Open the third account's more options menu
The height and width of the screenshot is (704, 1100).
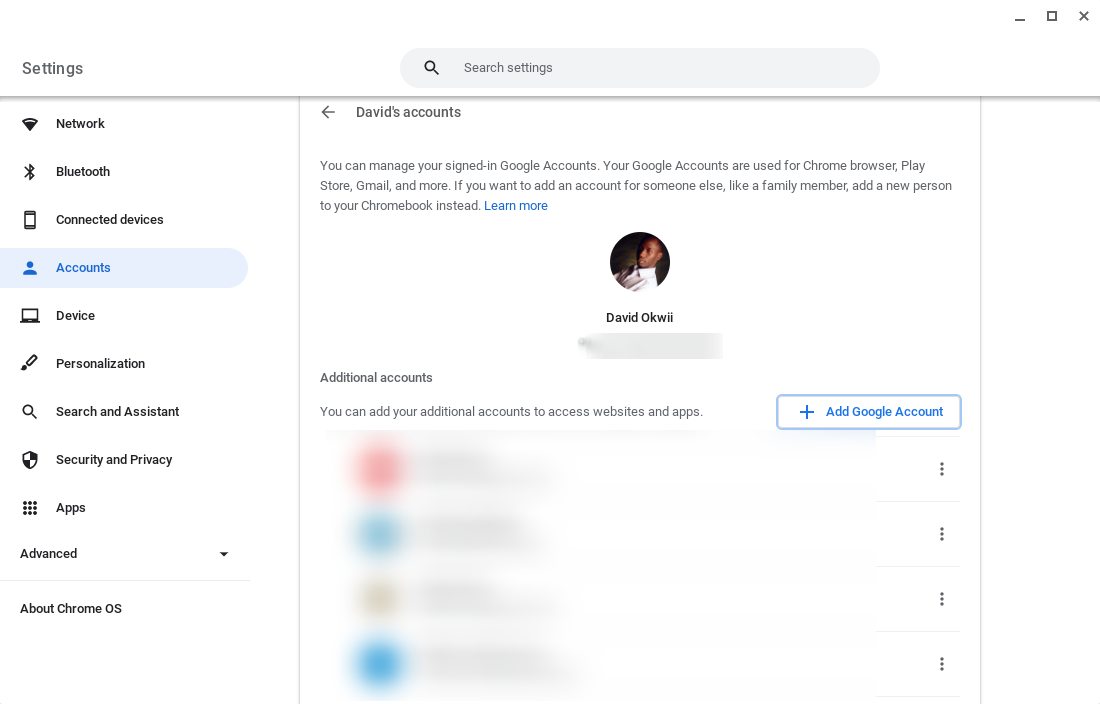pos(941,599)
